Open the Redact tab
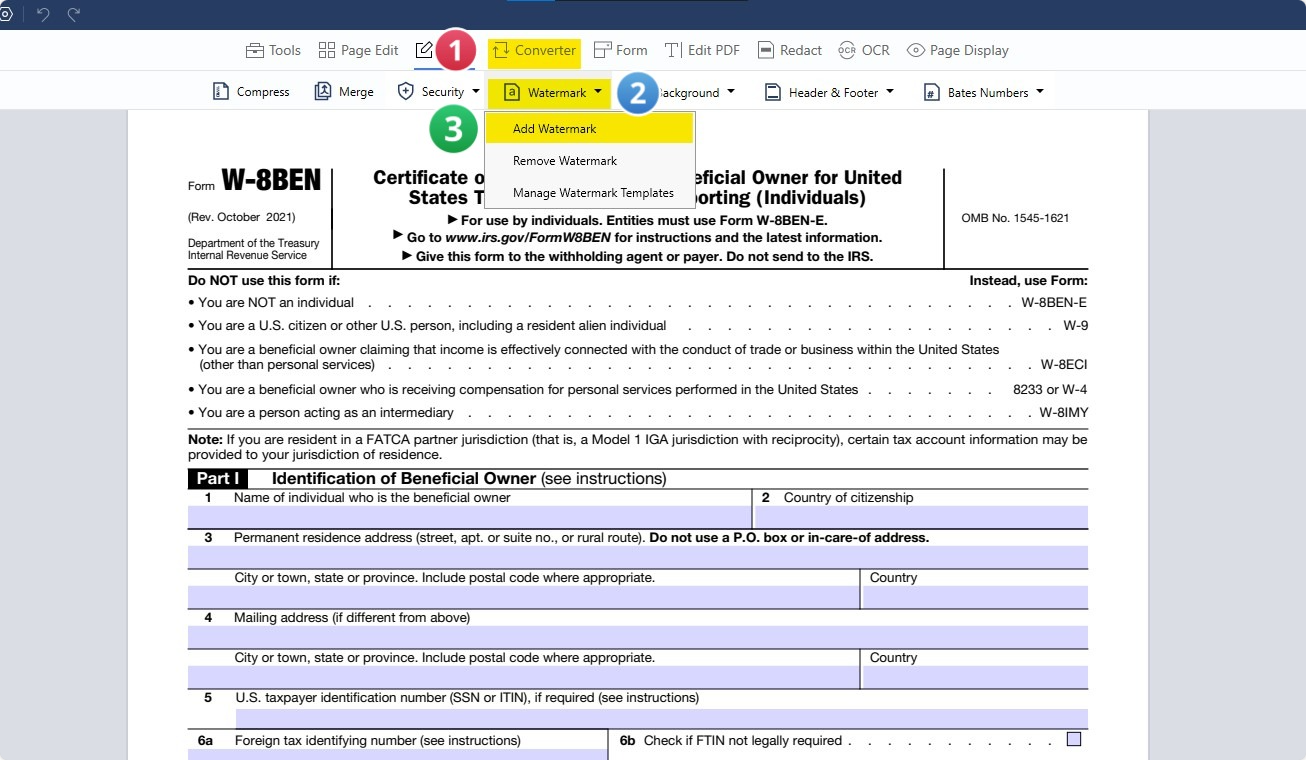 789,50
